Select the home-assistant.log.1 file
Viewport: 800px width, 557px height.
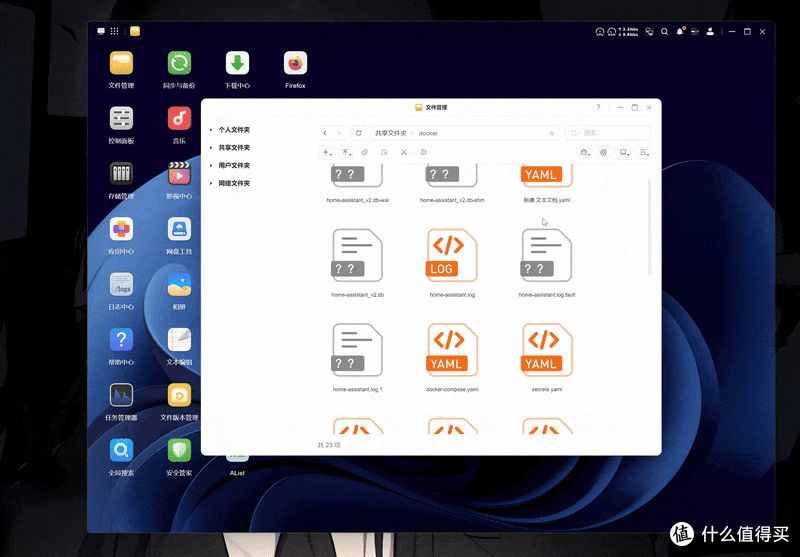pyautogui.click(x=357, y=357)
